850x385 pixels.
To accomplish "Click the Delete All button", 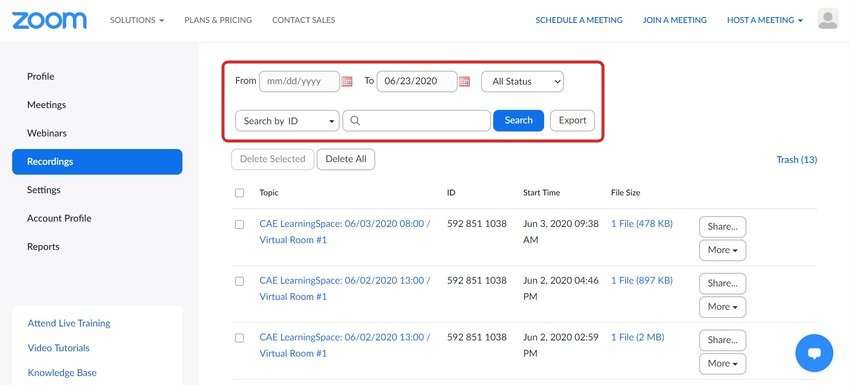I will tap(346, 159).
